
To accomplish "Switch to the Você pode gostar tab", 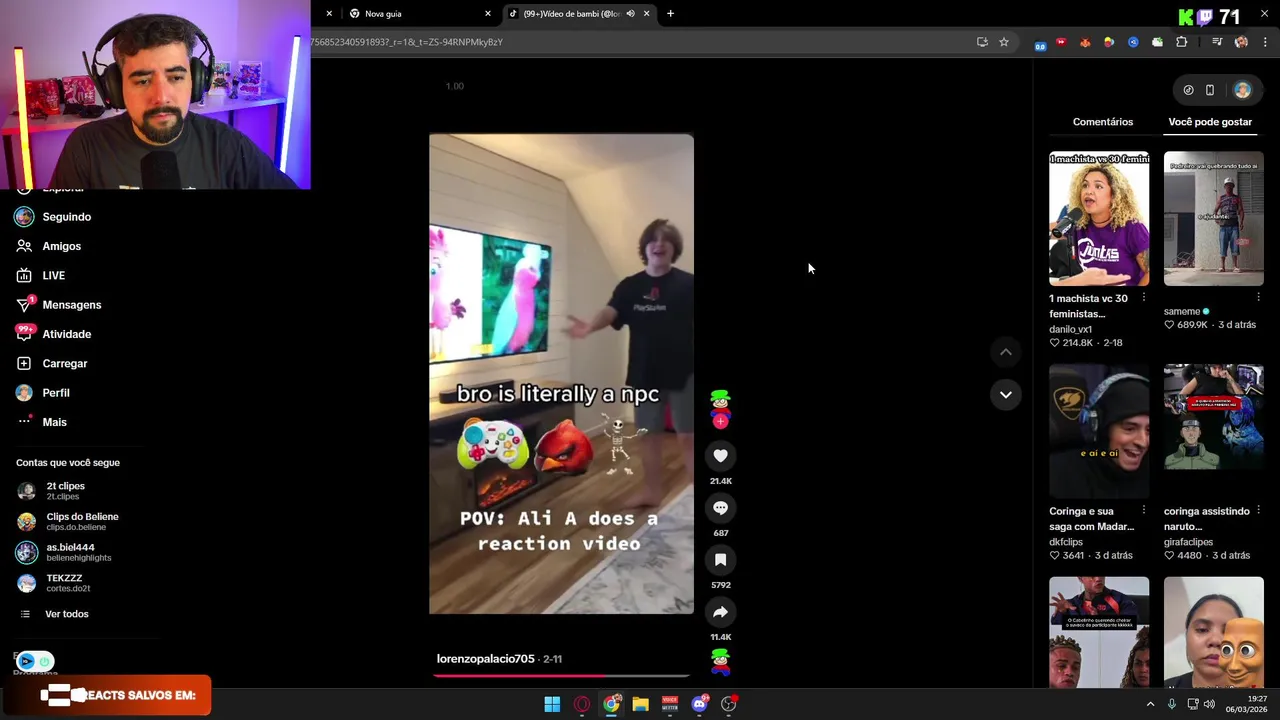I will pyautogui.click(x=1210, y=122).
